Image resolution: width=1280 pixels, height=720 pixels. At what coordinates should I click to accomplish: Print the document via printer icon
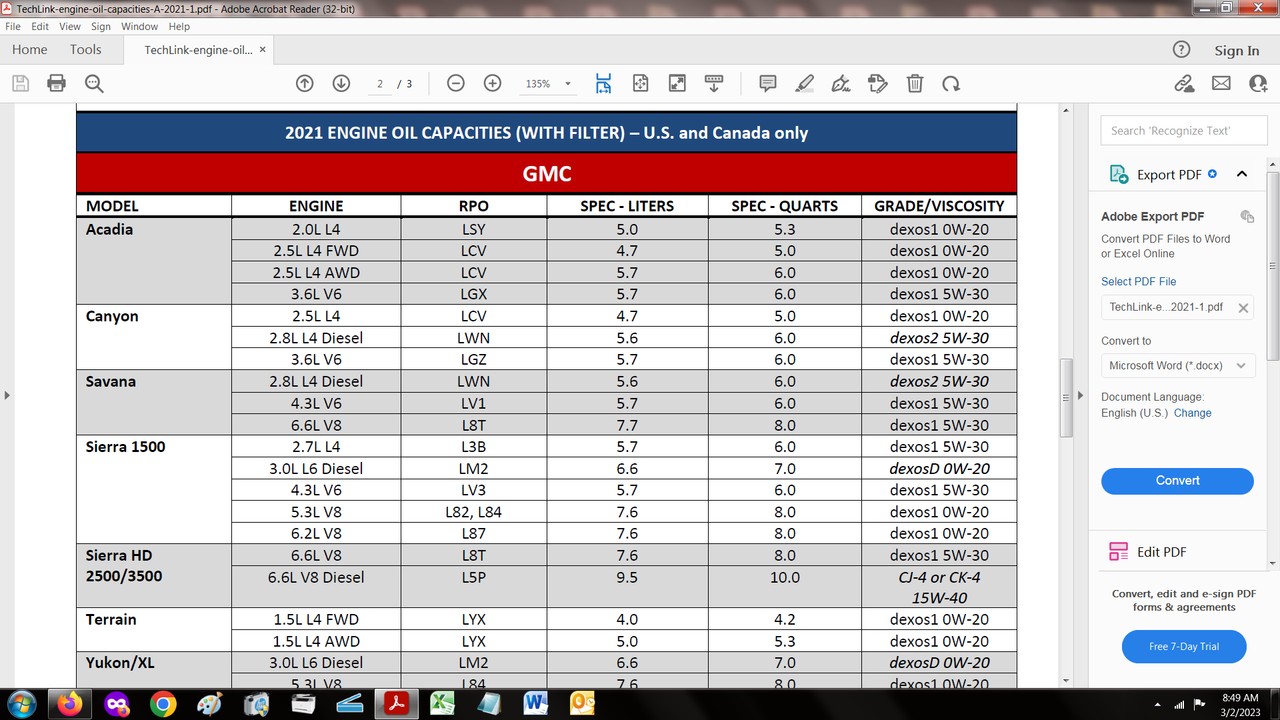[57, 84]
